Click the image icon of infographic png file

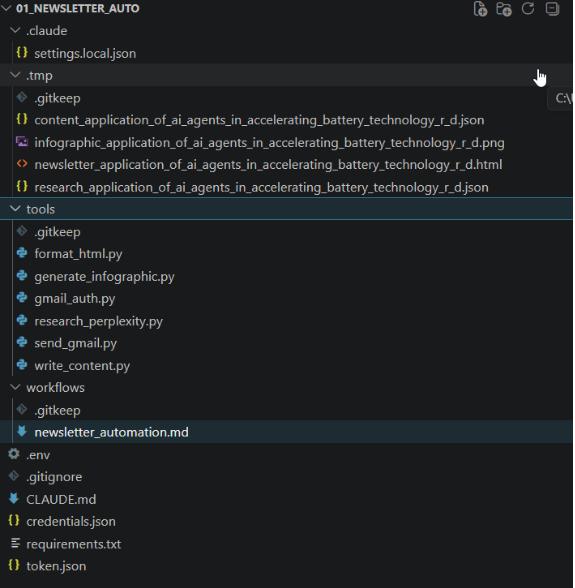tap(22, 142)
